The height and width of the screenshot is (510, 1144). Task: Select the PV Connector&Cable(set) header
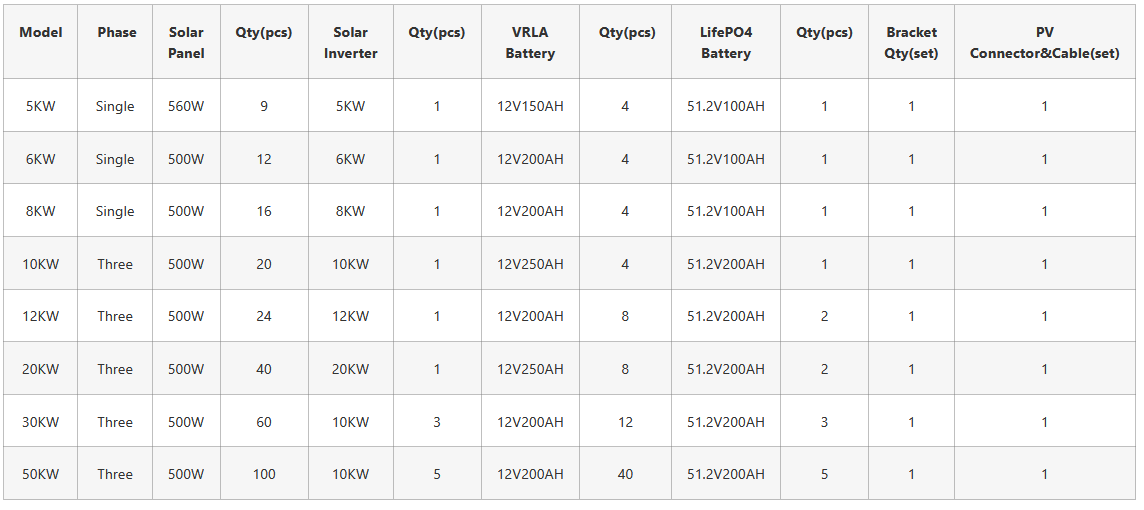pos(1044,42)
